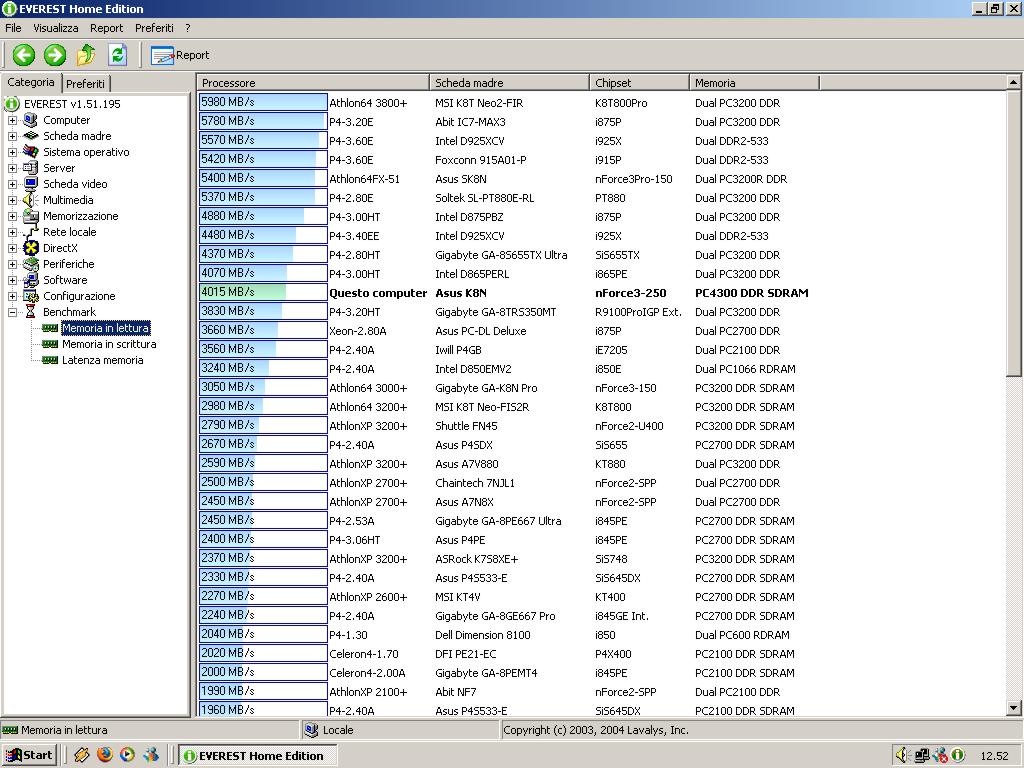Image resolution: width=1024 pixels, height=768 pixels.
Task: Click the EVEREST tray icon near the clock
Action: (x=958, y=756)
